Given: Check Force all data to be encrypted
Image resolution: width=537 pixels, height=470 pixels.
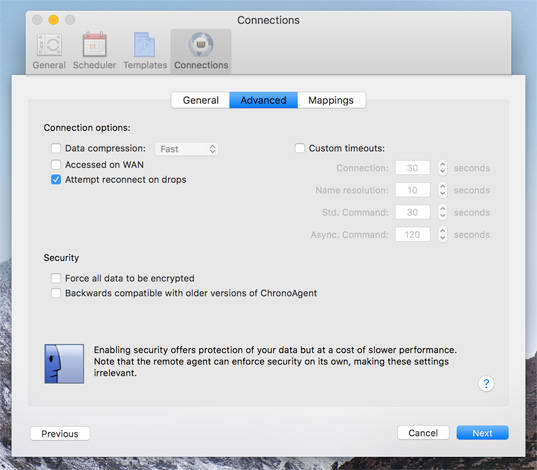Looking at the screenshot, I should point(56,278).
